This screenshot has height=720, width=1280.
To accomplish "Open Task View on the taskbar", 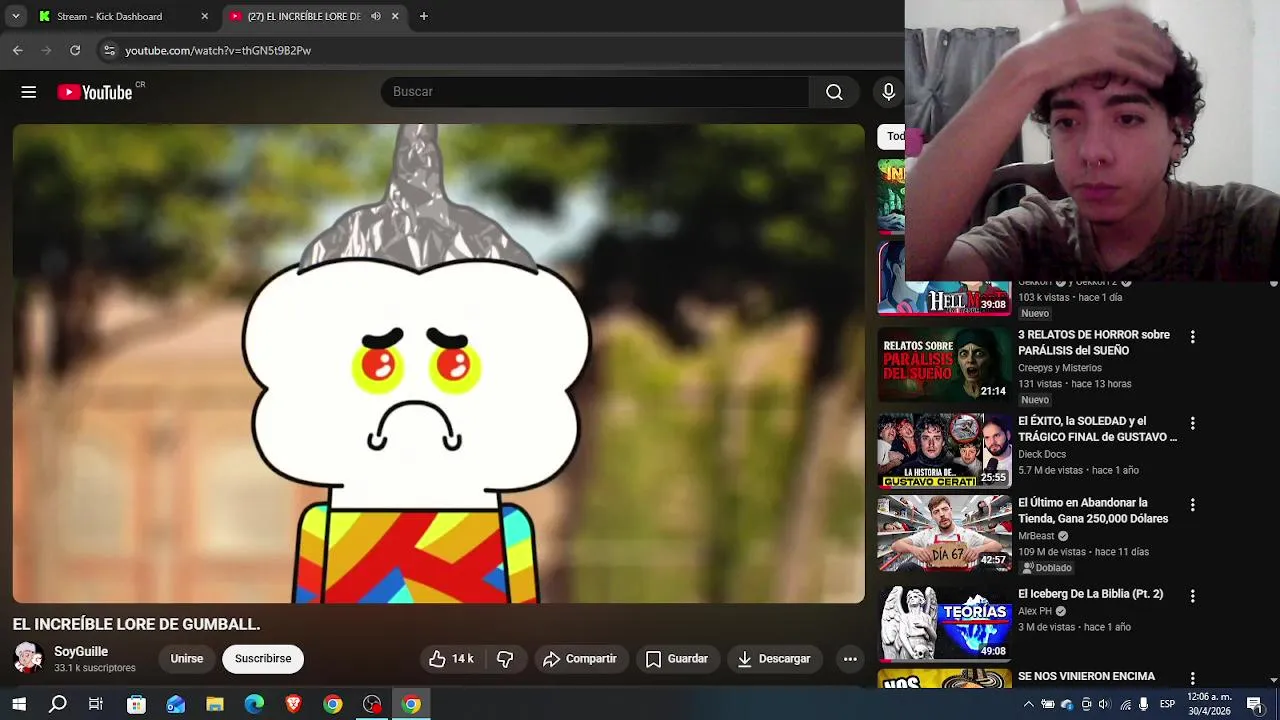I will click(96, 704).
